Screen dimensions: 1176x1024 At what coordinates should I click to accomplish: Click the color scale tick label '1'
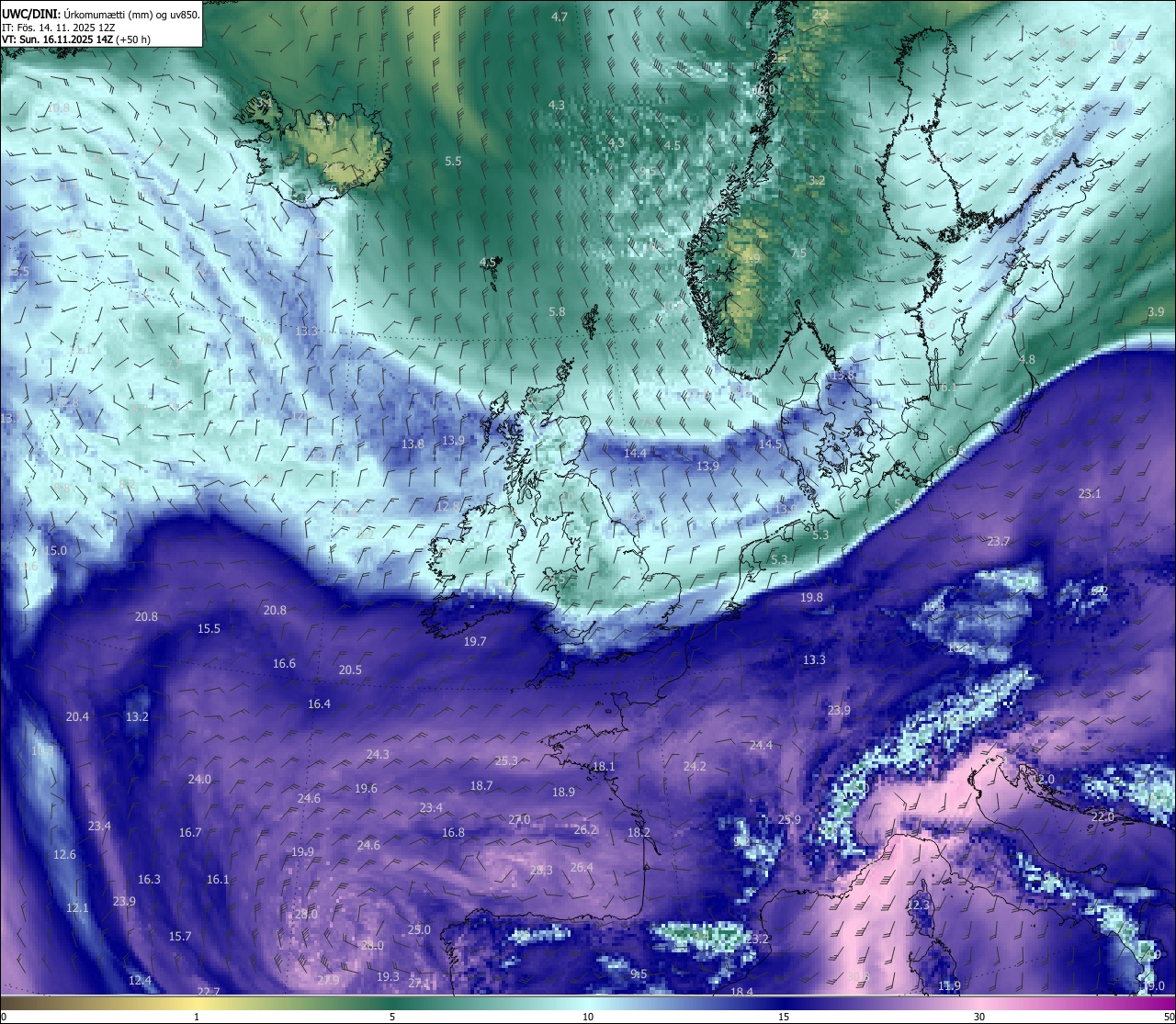pos(197,1017)
